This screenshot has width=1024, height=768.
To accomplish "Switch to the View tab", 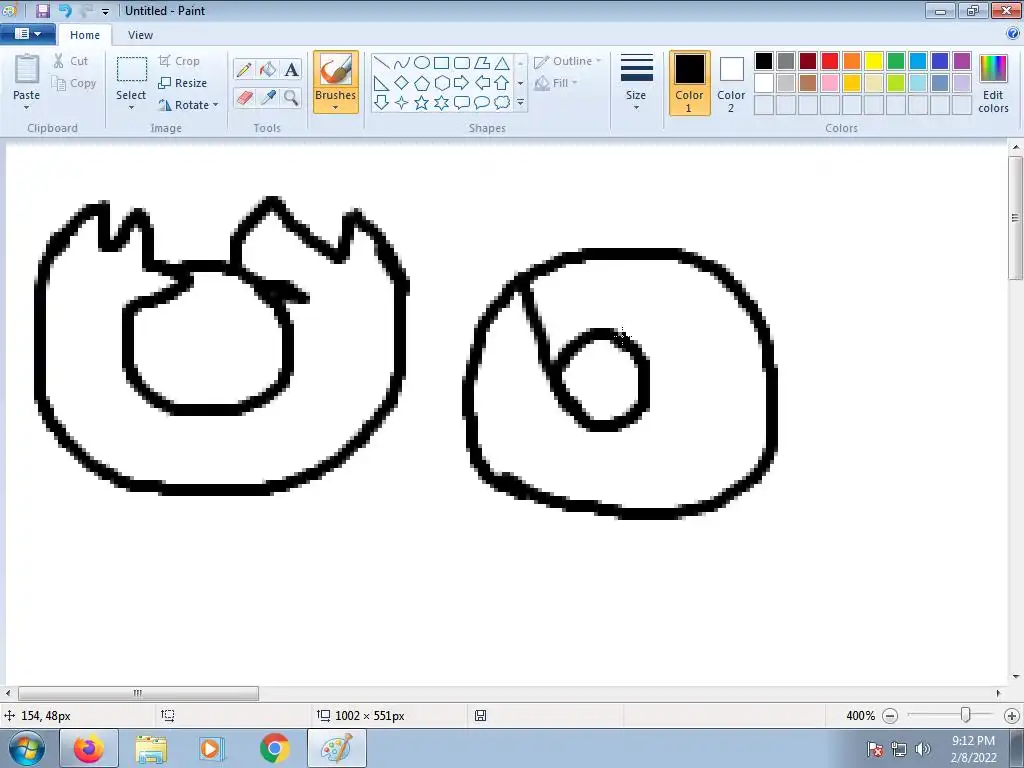I will 140,35.
